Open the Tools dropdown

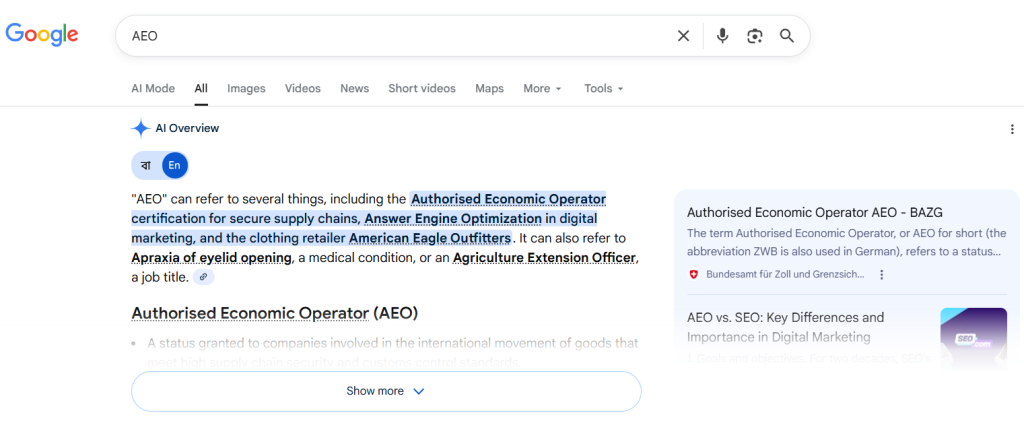(603, 88)
